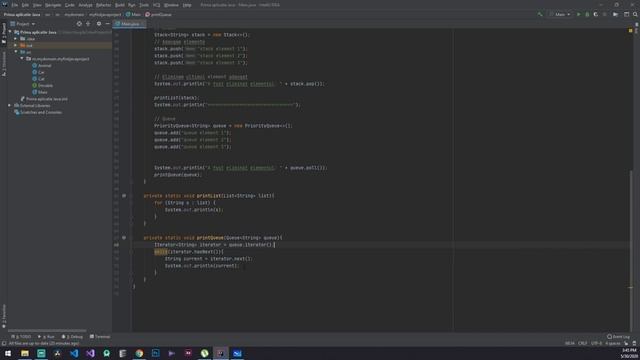Toggle the Project side tool window tab
640x360 pixels.
click(x=4, y=33)
